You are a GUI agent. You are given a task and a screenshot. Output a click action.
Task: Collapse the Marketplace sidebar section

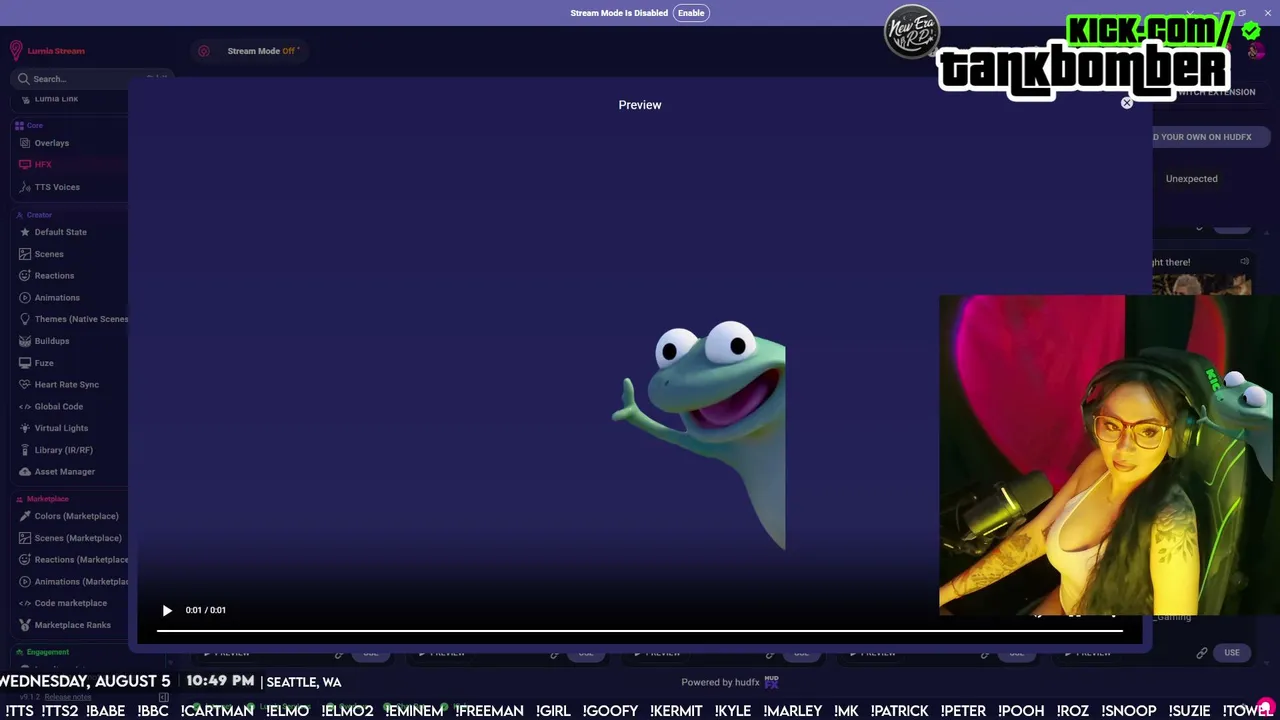47,499
